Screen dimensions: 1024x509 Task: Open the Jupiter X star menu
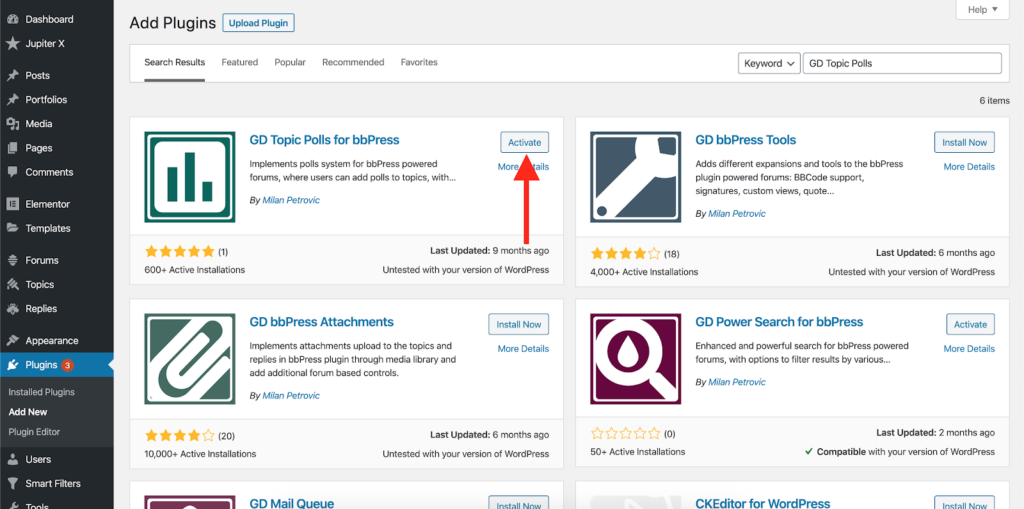13,43
